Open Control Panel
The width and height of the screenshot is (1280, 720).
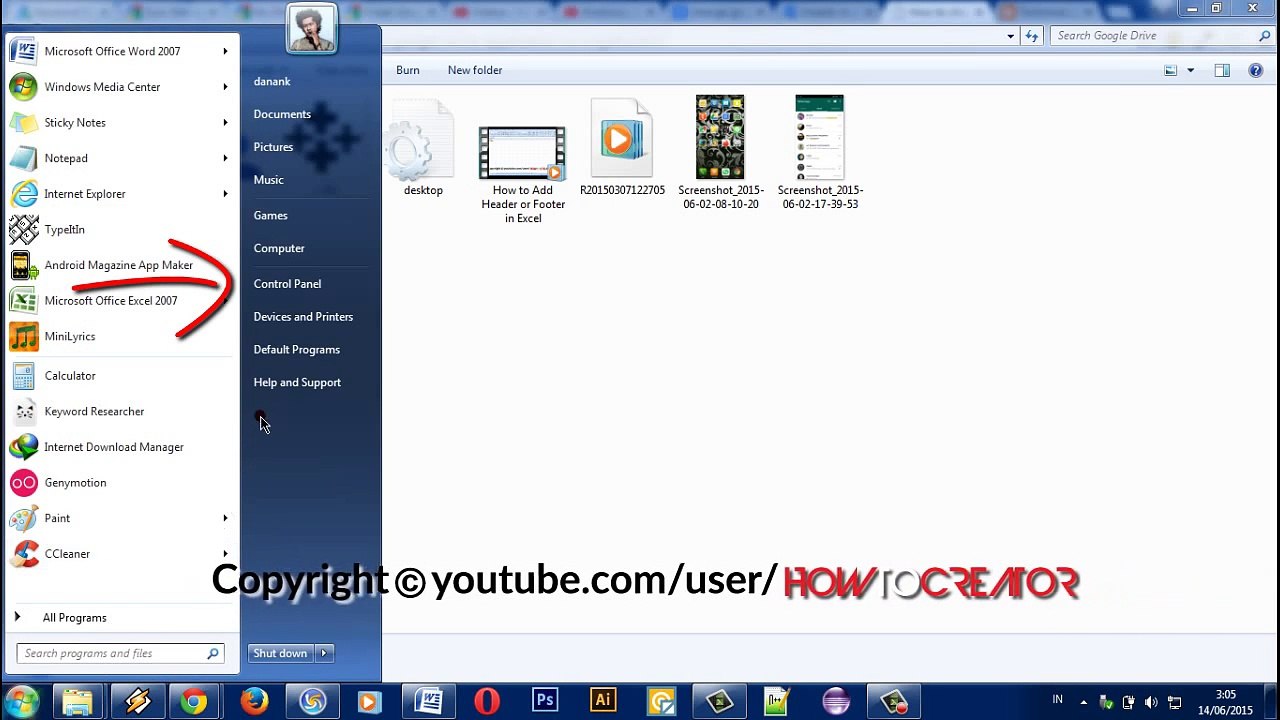tap(287, 284)
